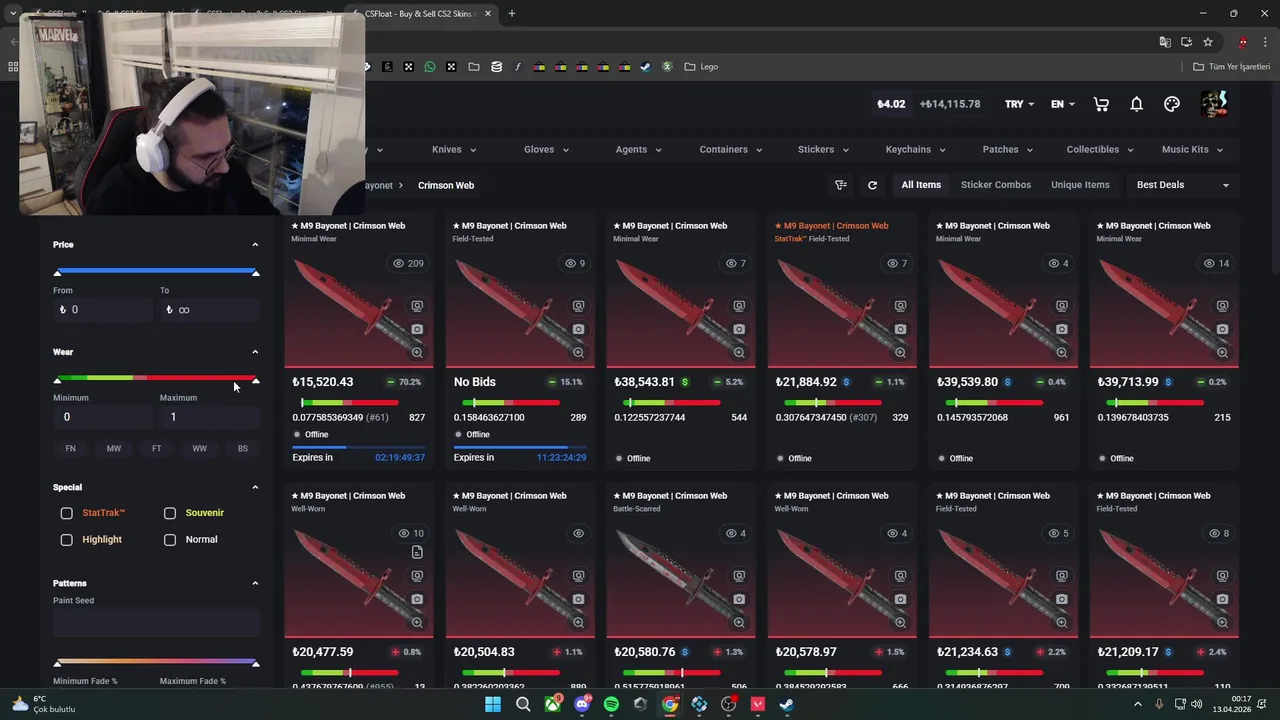Click the green dollar badge beside ₺38,543.81
Viewport: 1280px width, 720px height.
point(685,382)
